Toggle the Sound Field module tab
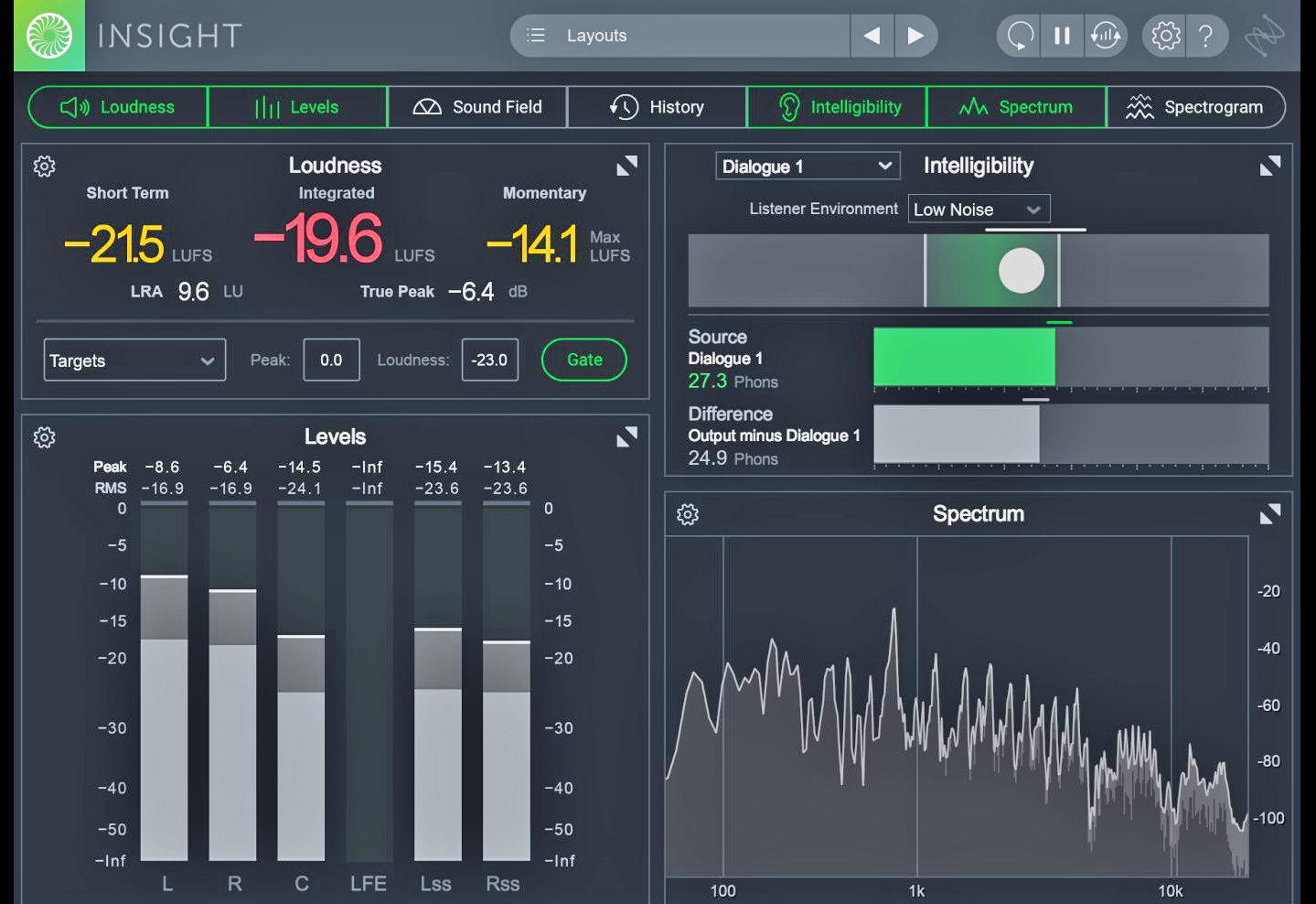 477,107
